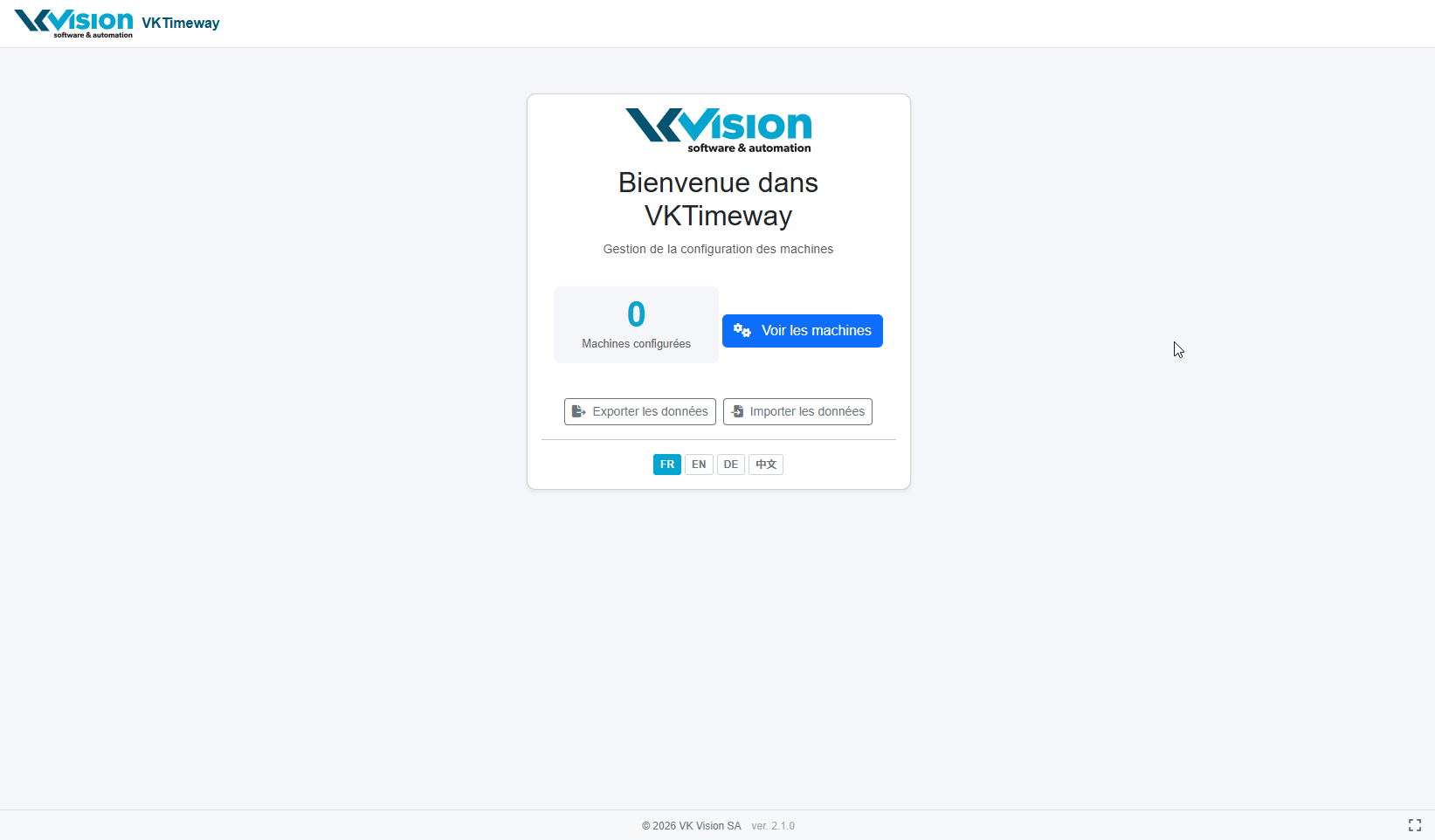Open the Voir les machines page
Image resolution: width=1435 pixels, height=840 pixels.
(803, 331)
